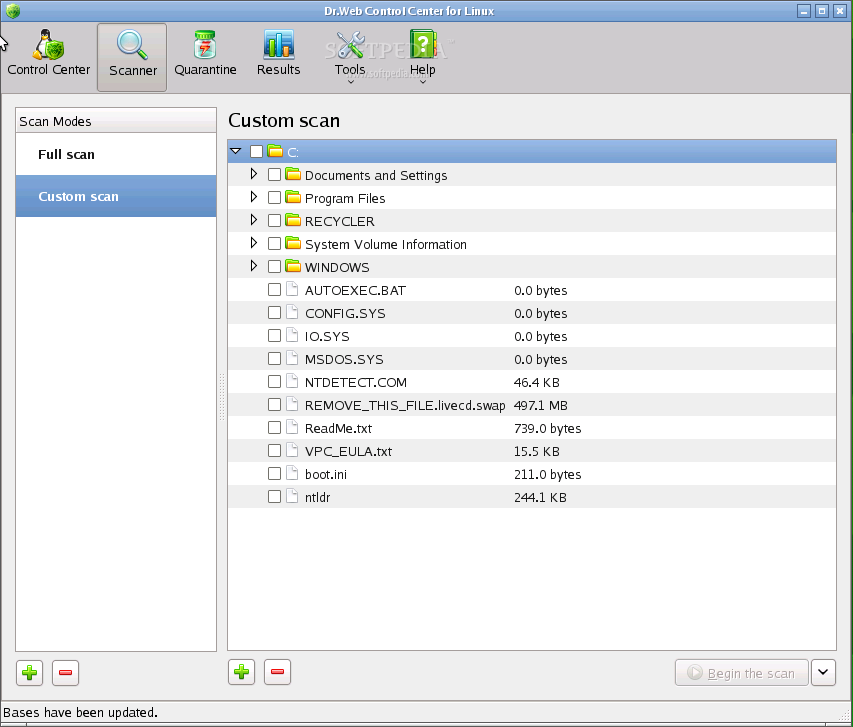853x727 pixels.
Task: Open the Tools menu dropdown chevron
Action: point(351,82)
